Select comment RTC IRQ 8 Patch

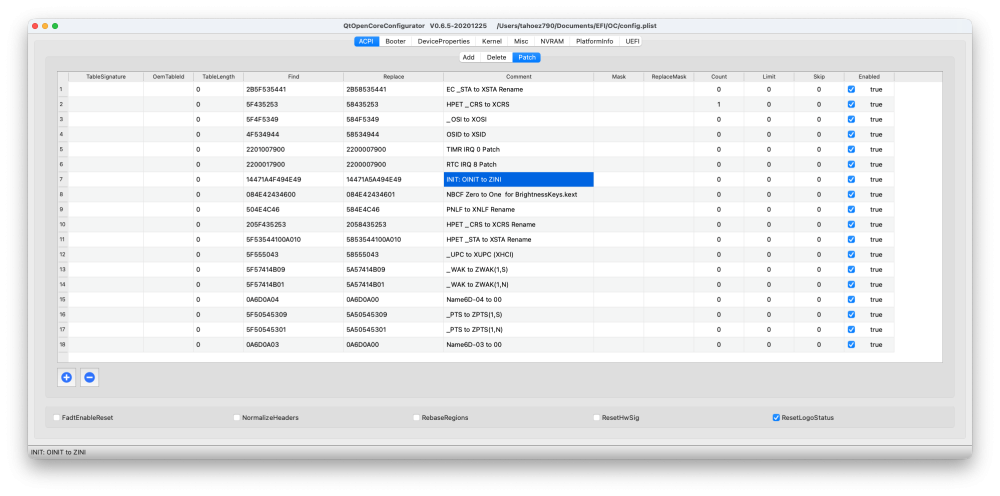tap(518, 164)
